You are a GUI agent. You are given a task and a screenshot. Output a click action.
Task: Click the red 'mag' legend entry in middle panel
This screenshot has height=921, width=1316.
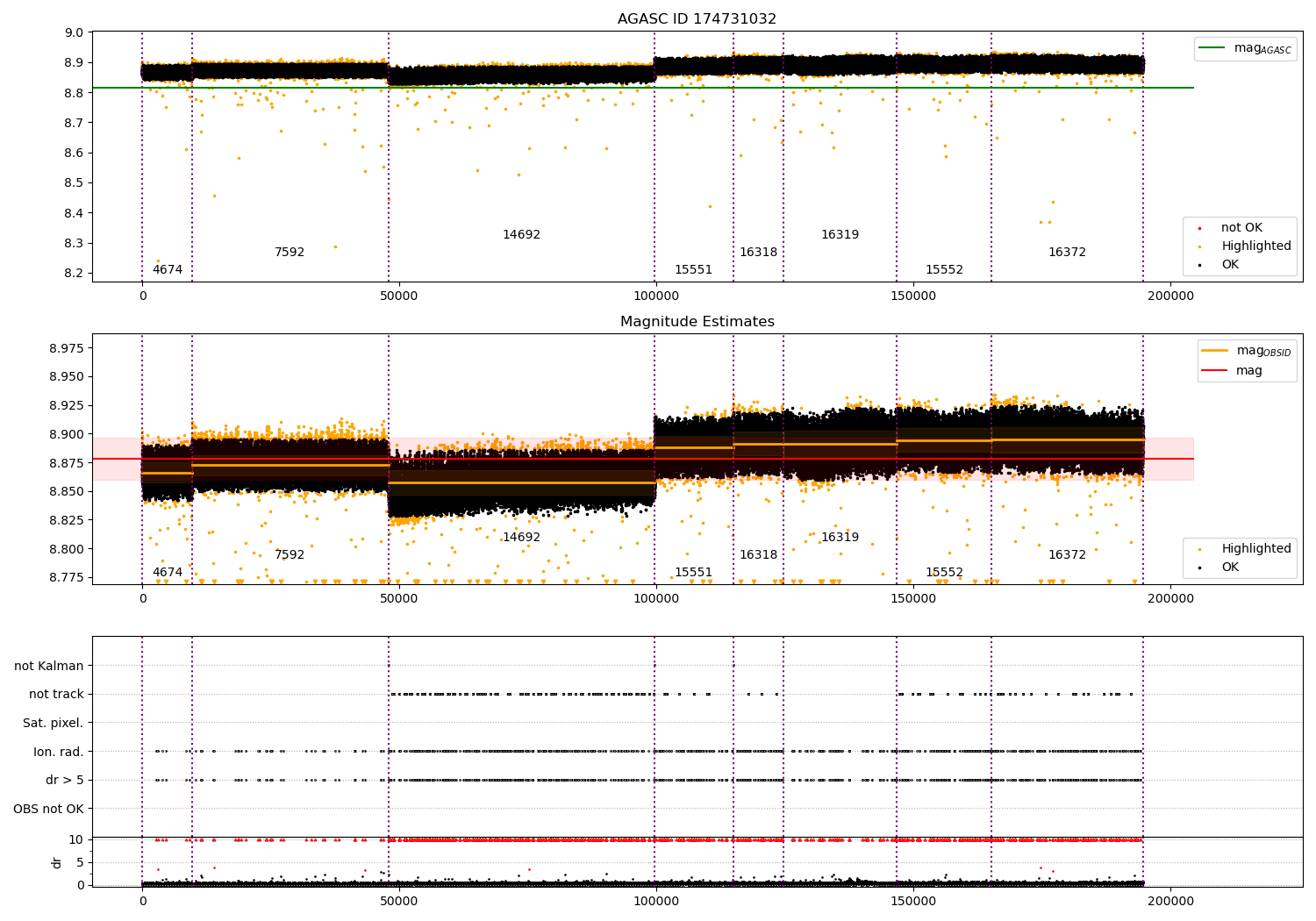(x=1232, y=371)
